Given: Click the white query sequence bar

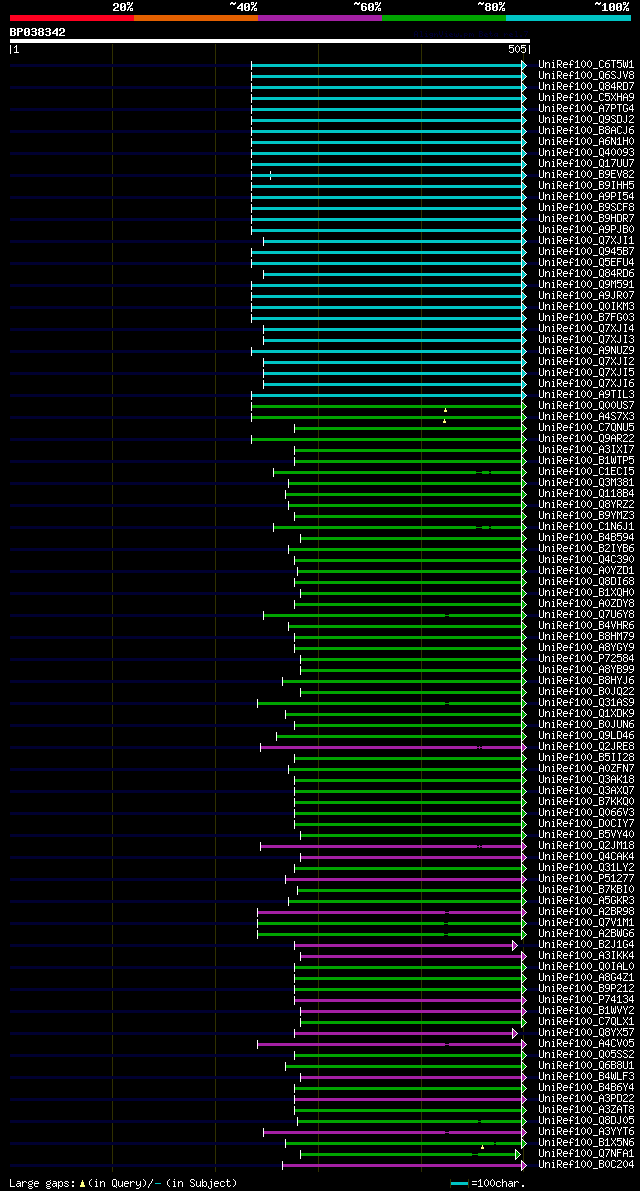Looking at the screenshot, I should tap(270, 41).
